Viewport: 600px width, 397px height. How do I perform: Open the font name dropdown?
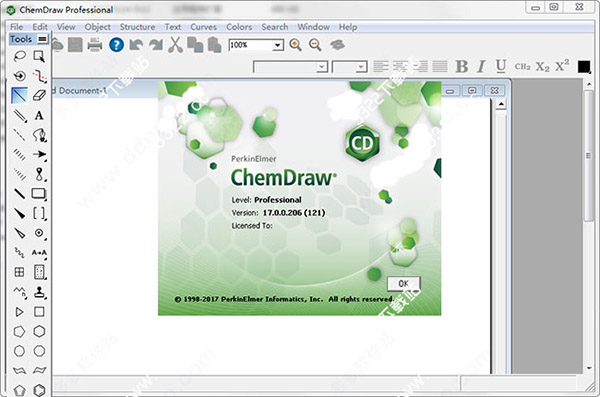click(x=322, y=67)
